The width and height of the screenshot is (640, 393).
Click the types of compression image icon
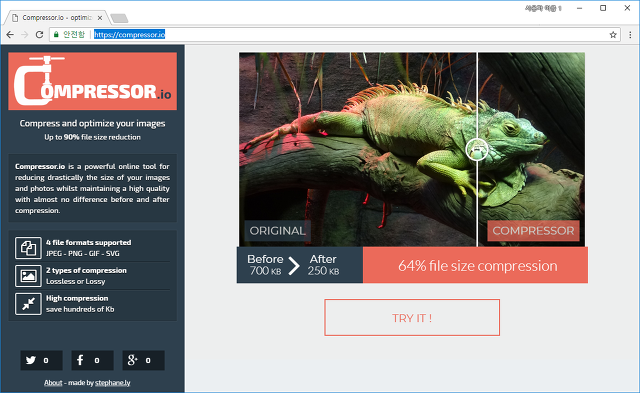click(28, 276)
